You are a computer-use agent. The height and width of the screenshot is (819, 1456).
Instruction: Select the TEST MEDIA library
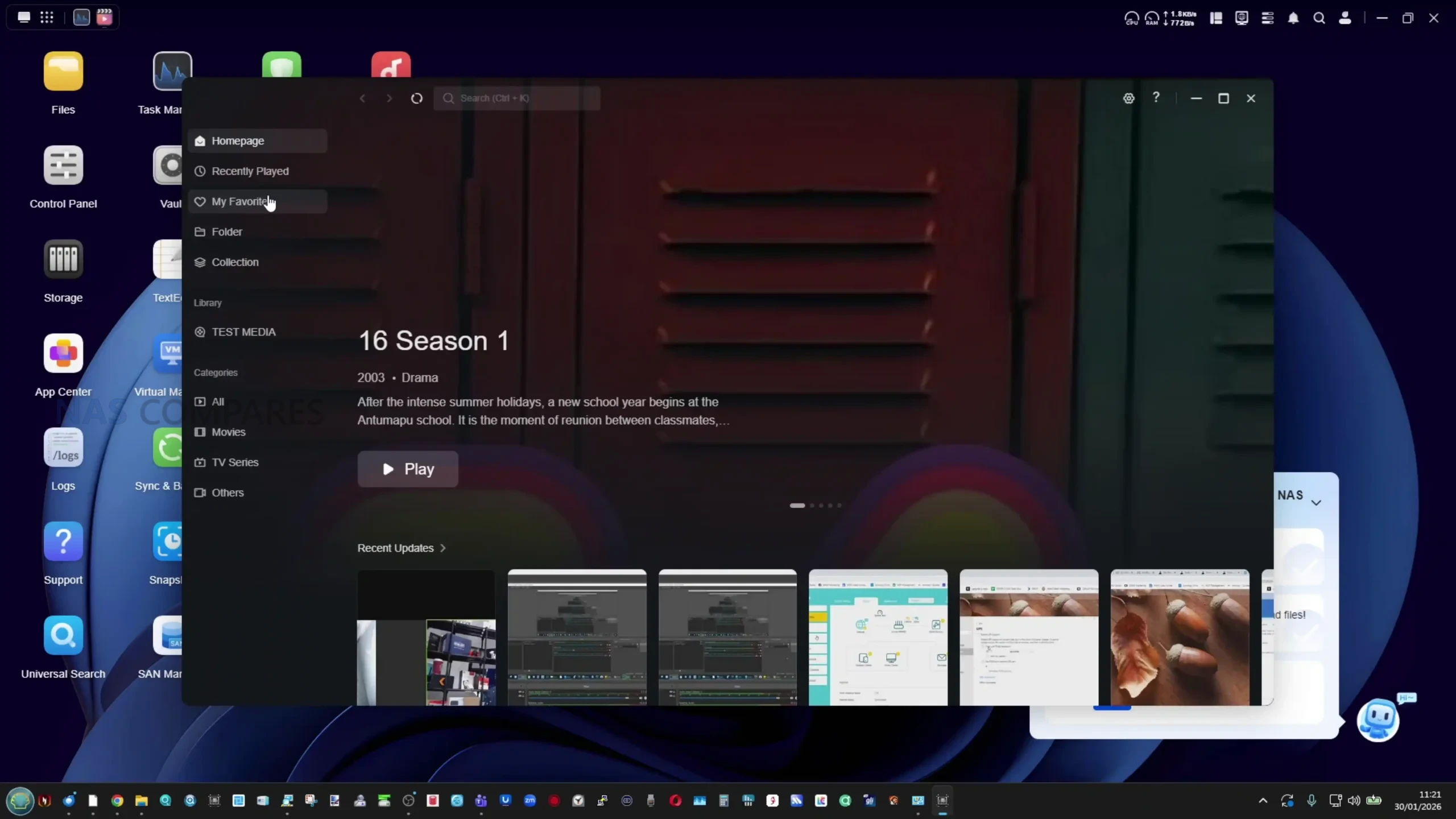(x=243, y=332)
